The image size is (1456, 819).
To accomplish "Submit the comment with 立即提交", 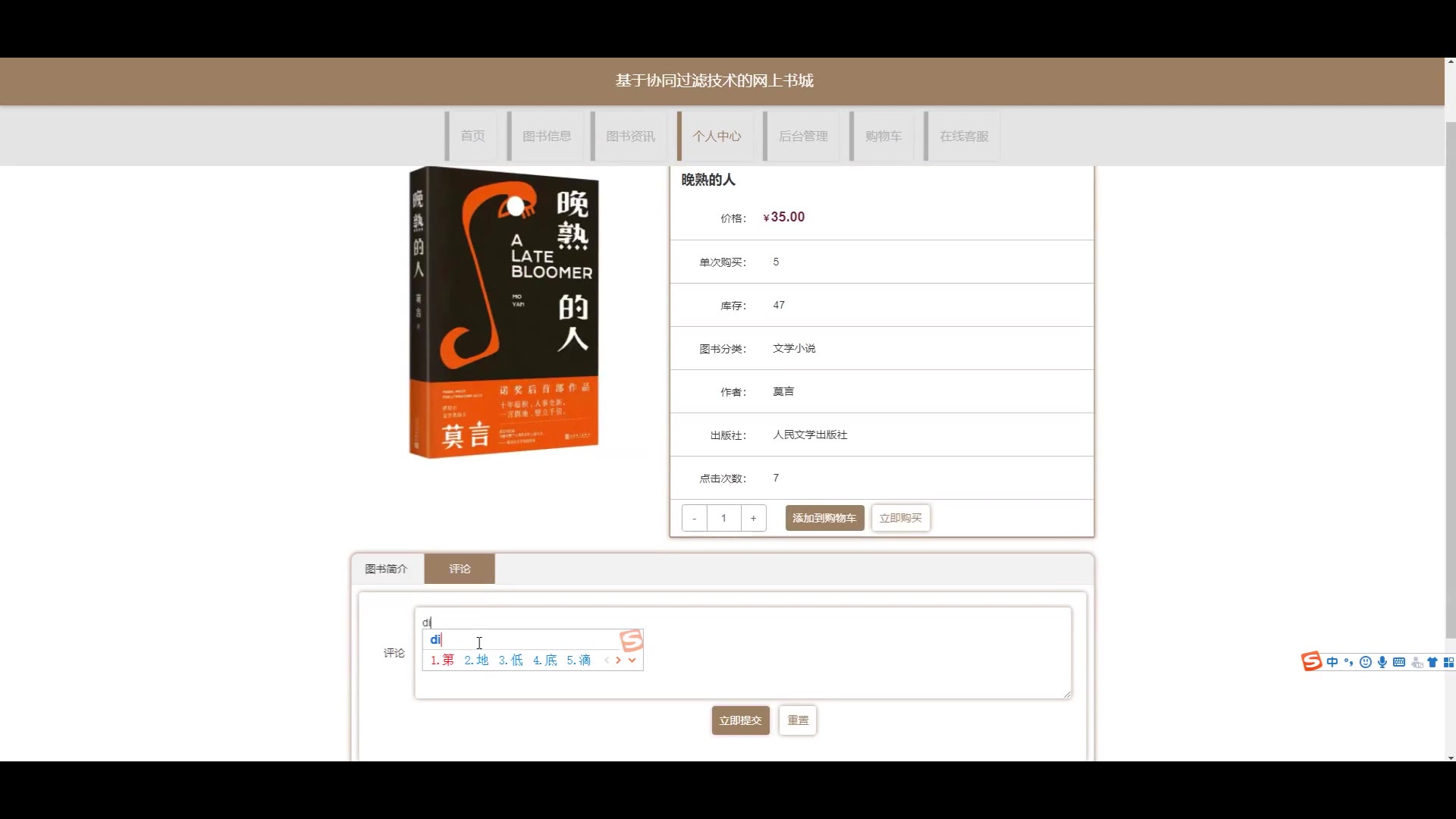I will click(x=740, y=720).
